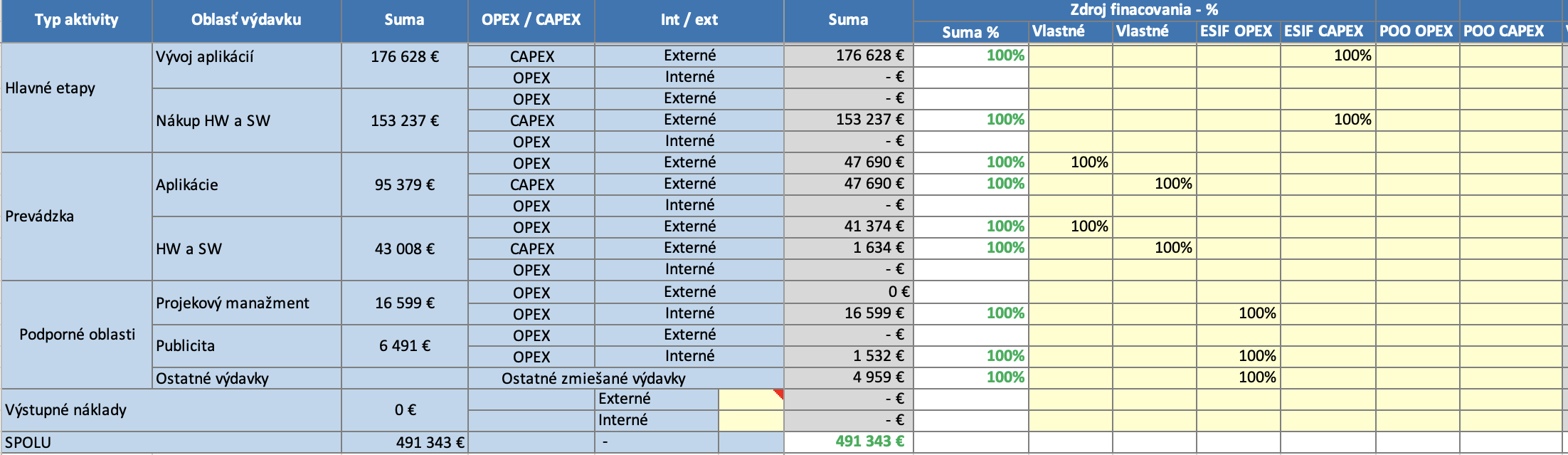Click the "Oblasť výdavku" header cell

point(246,20)
